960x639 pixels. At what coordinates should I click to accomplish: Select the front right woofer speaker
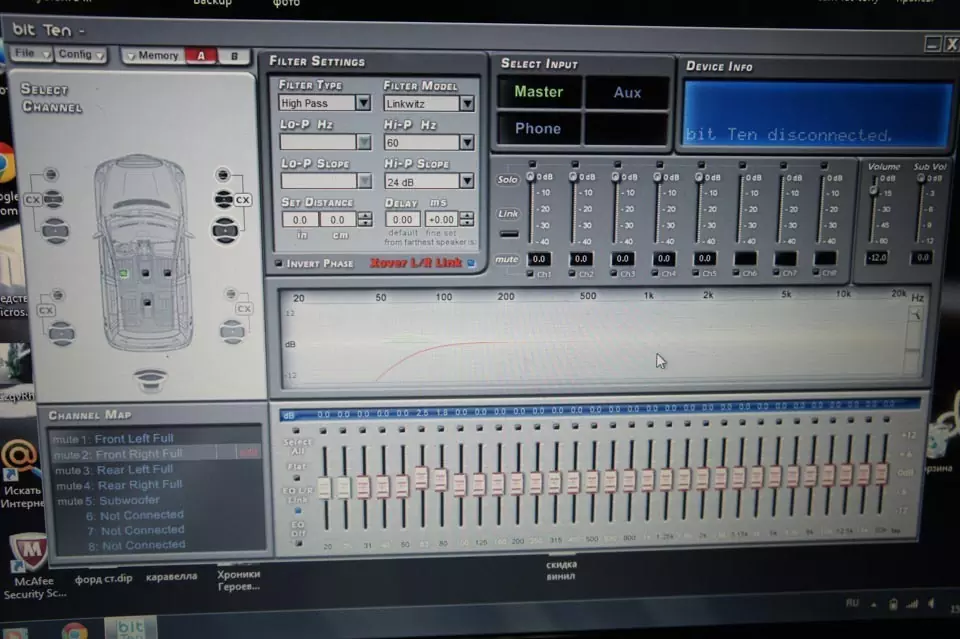[225, 231]
